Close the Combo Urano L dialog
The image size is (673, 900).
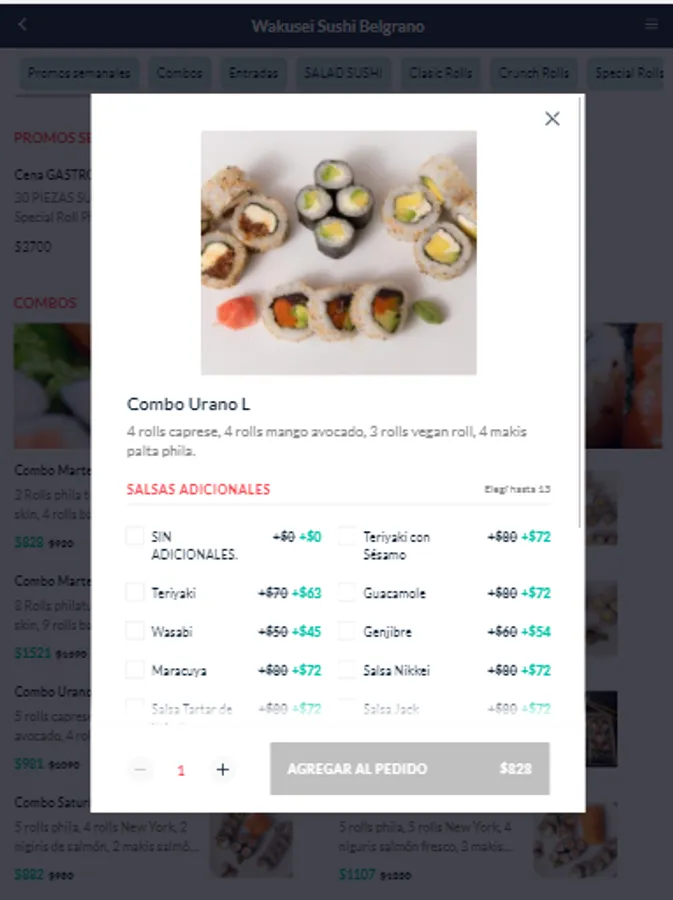pyautogui.click(x=552, y=118)
